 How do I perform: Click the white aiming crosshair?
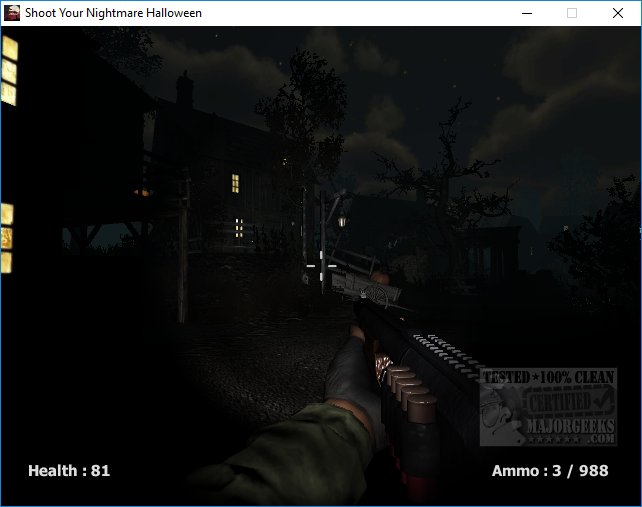point(321,266)
